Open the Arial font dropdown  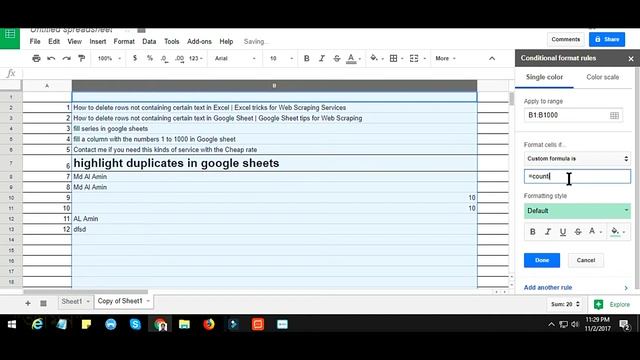(235, 58)
